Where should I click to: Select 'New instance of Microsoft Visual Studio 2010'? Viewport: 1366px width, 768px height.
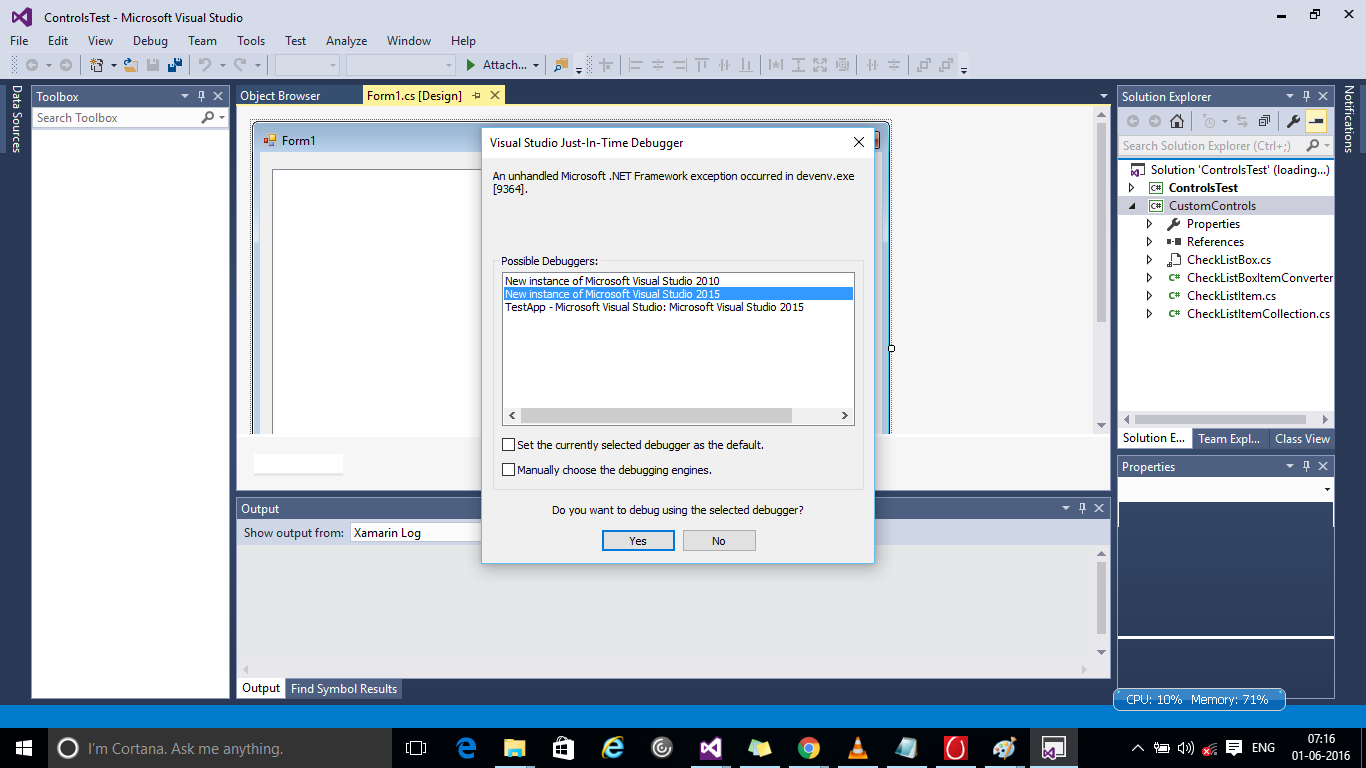[678, 281]
